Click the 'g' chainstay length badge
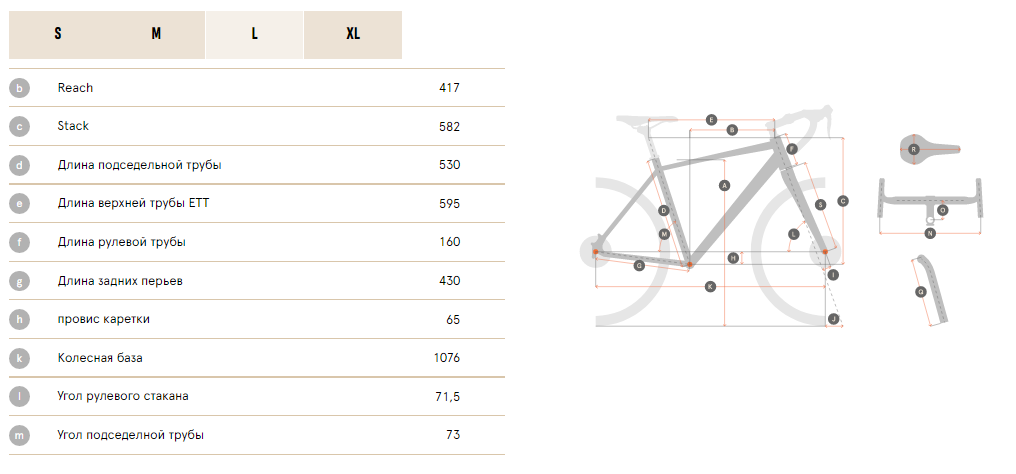The height and width of the screenshot is (474, 1016). 19,281
